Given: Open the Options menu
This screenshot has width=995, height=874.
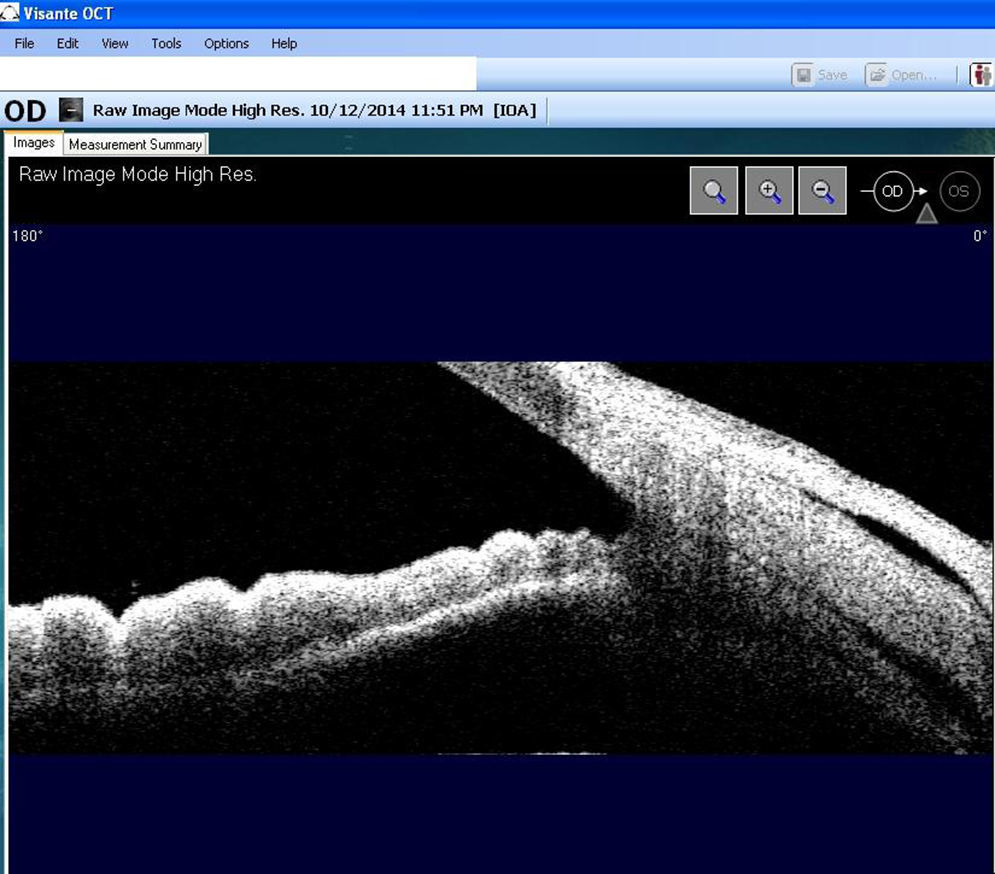Looking at the screenshot, I should tap(226, 44).
